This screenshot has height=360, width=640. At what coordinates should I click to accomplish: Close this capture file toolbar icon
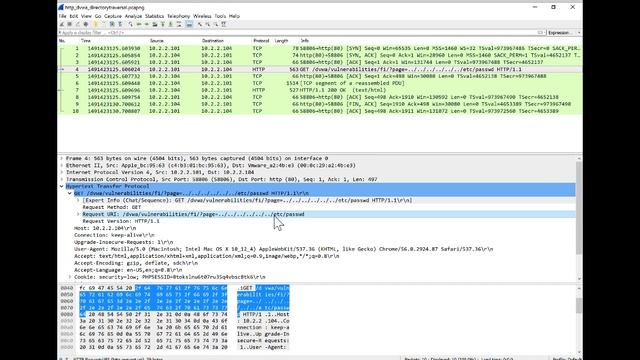(x=111, y=24)
